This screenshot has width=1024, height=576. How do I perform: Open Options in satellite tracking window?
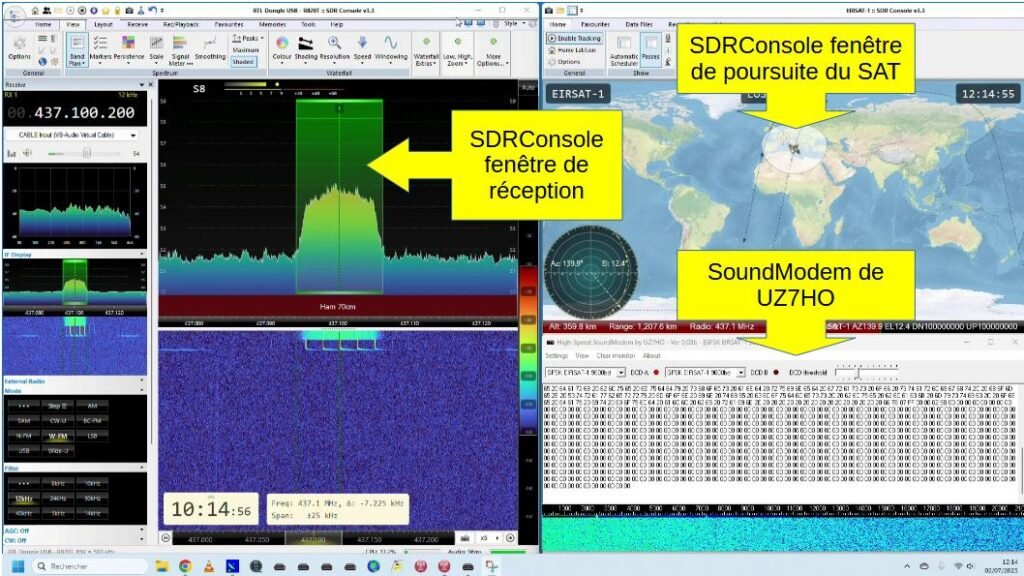tap(565, 61)
